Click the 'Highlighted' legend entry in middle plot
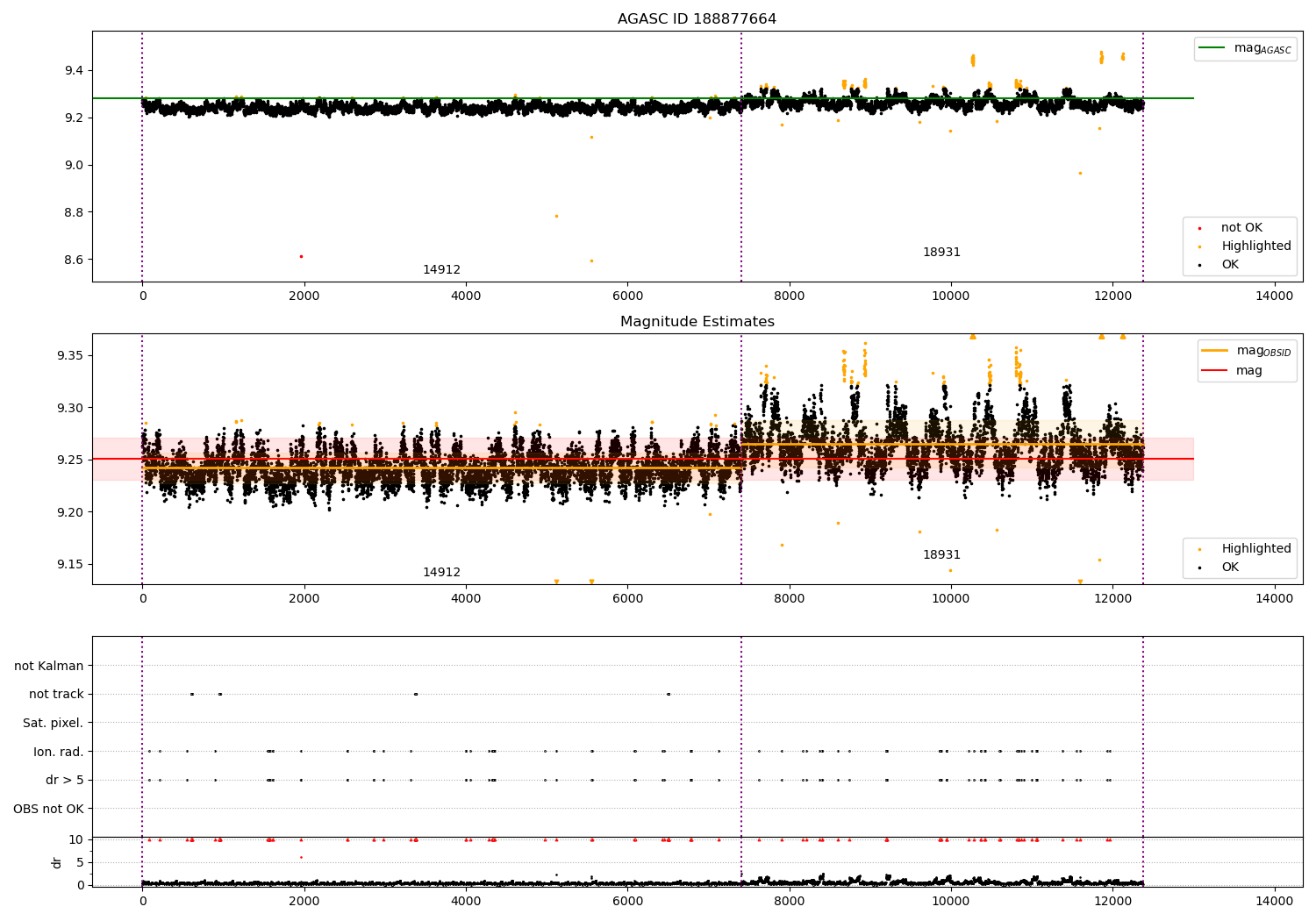The height and width of the screenshot is (921, 1316). [1256, 549]
